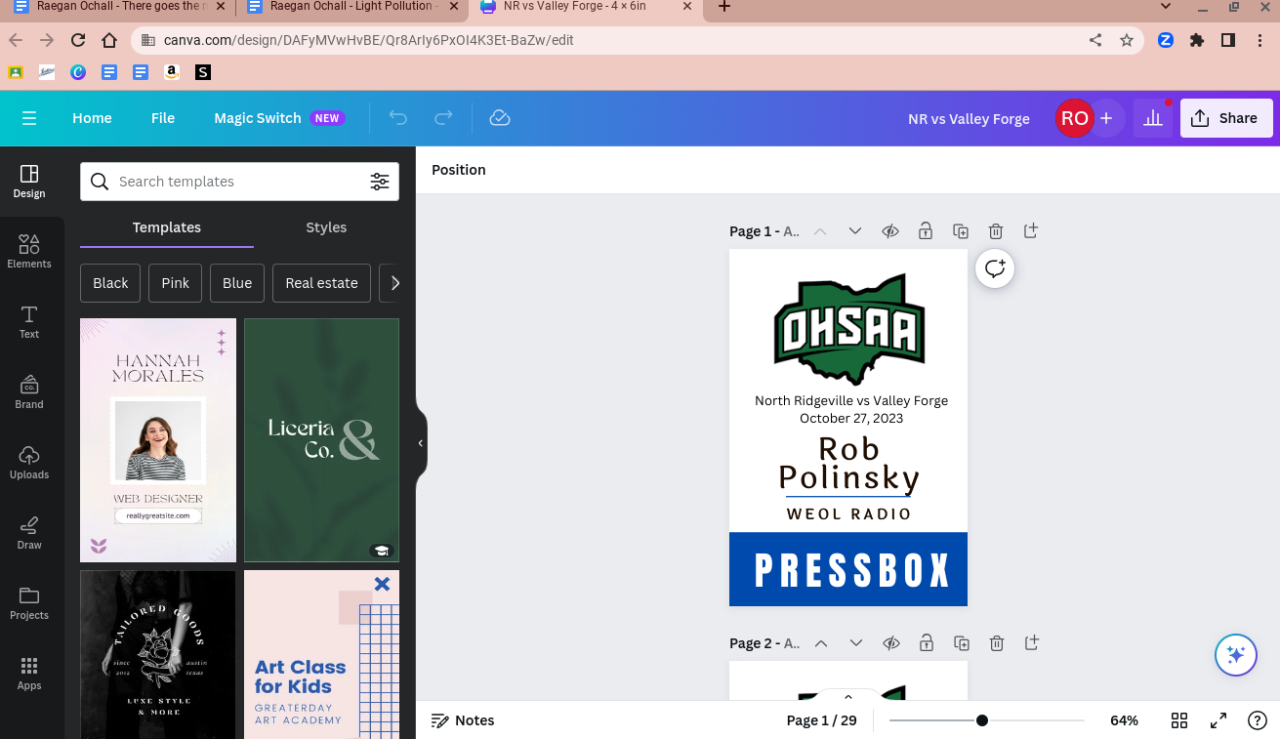
Task: Open the 64% zoom level menu
Action: (1124, 720)
